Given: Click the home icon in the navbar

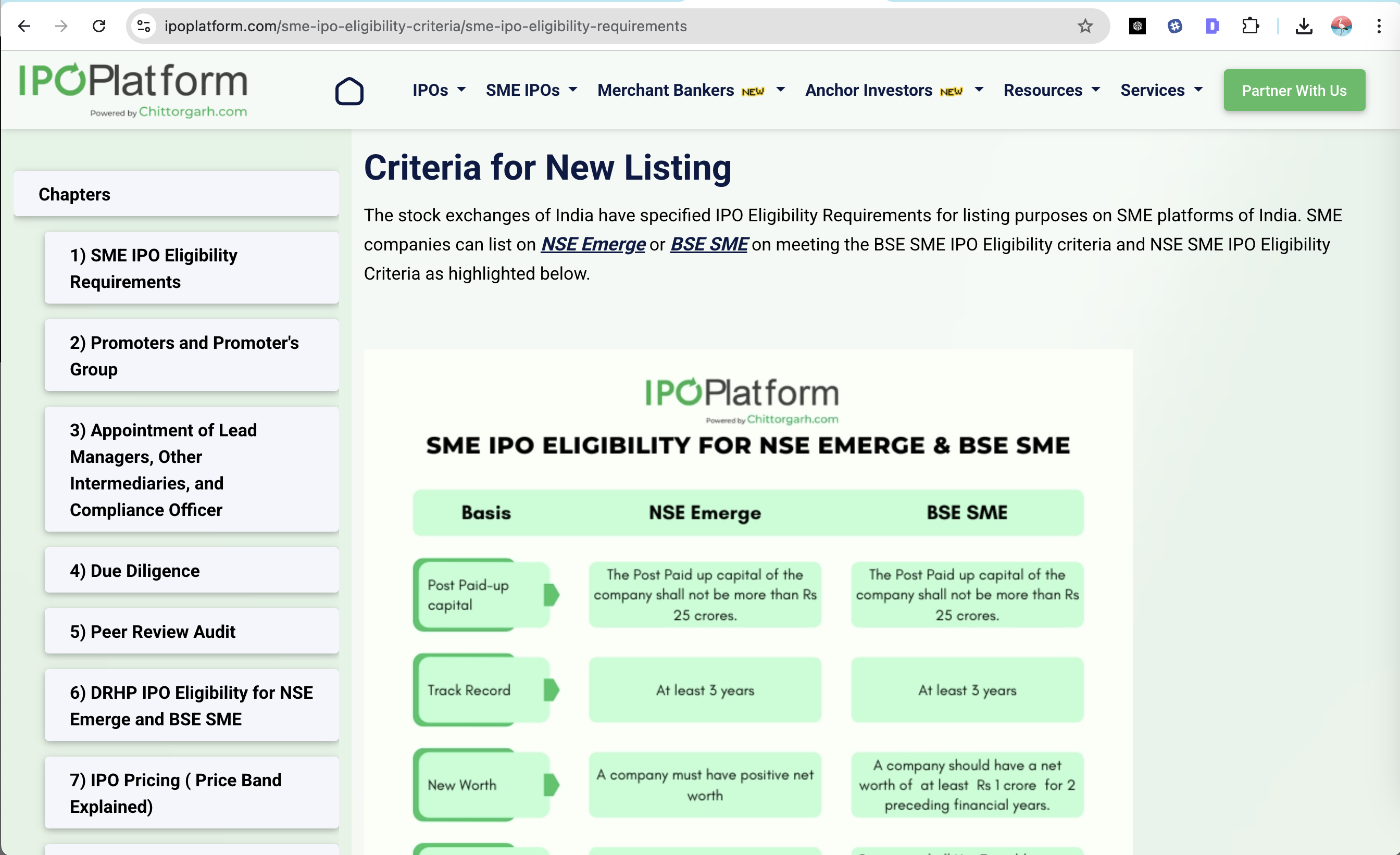Looking at the screenshot, I should [x=349, y=91].
